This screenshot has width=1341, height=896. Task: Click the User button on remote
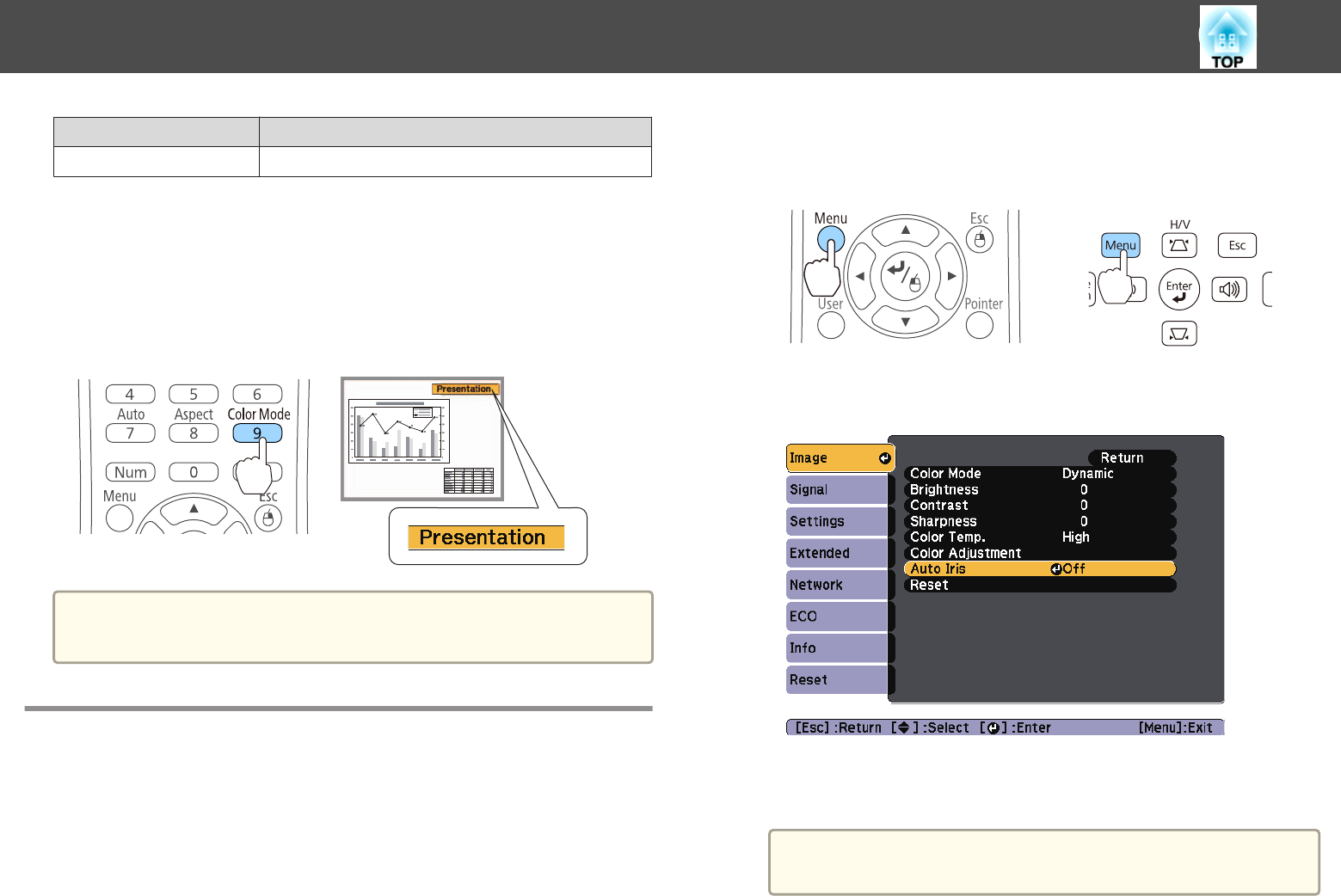pos(831,324)
